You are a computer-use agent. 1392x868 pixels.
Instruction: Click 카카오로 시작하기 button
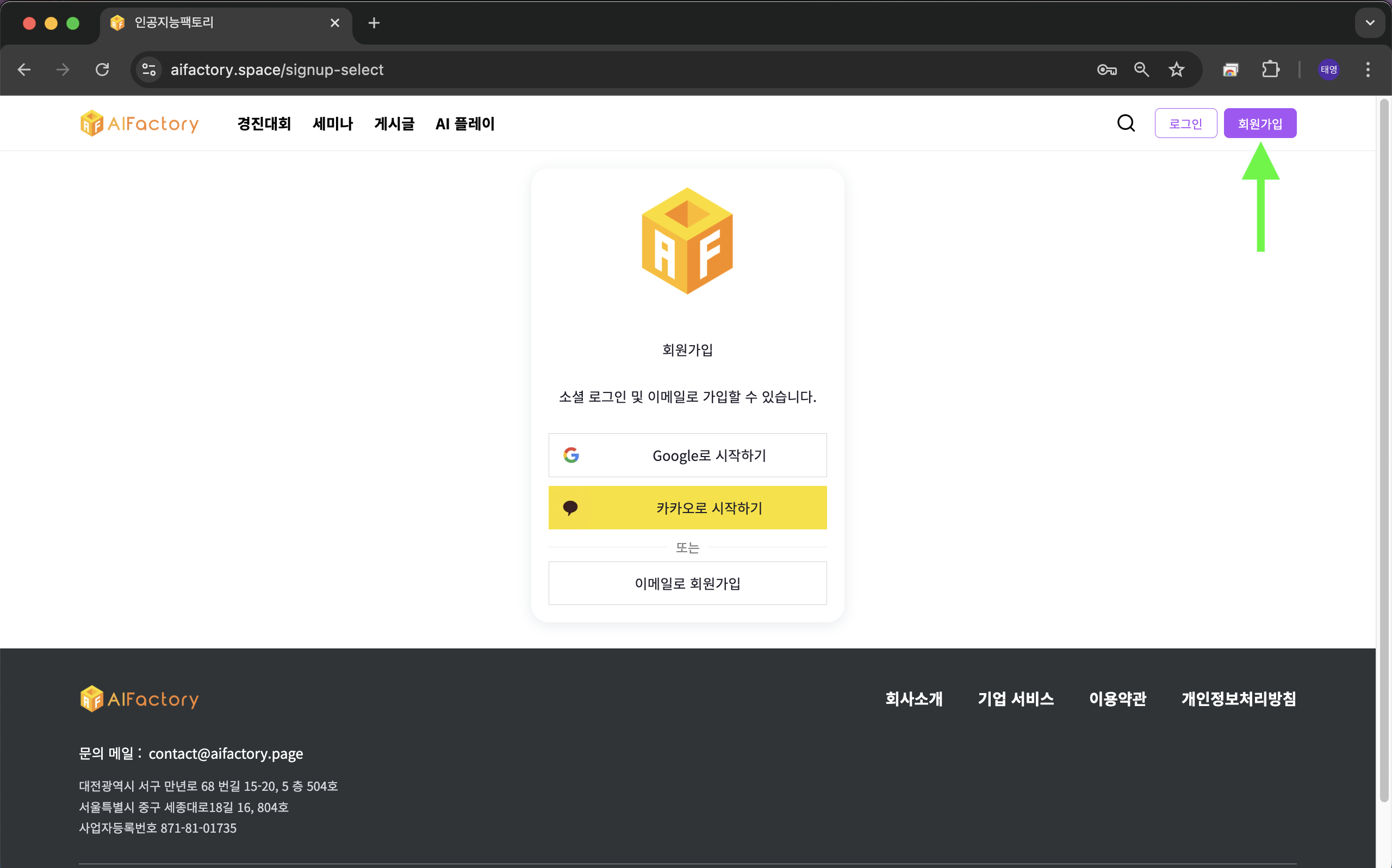click(687, 508)
